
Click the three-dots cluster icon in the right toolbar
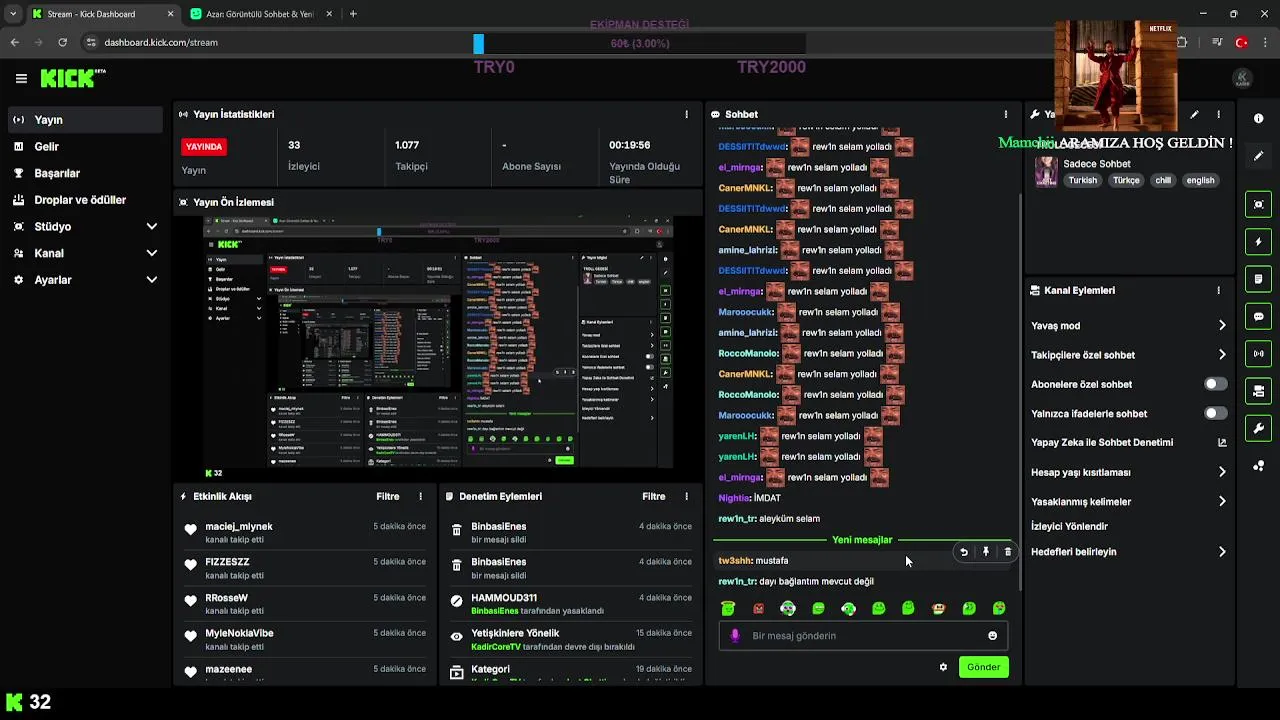point(1258,466)
